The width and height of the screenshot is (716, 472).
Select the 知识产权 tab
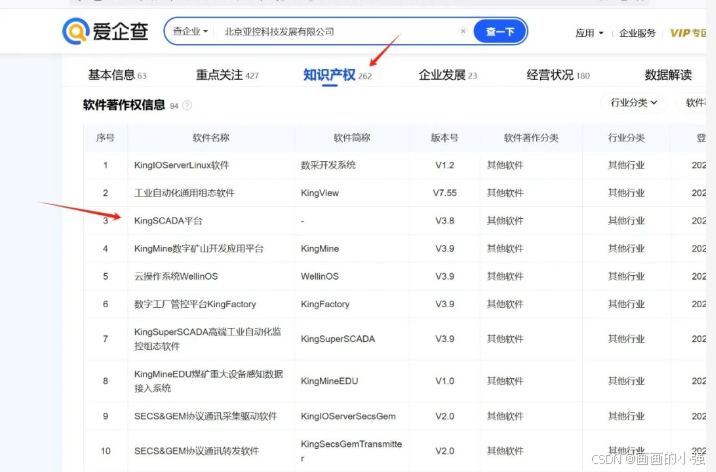coord(337,75)
